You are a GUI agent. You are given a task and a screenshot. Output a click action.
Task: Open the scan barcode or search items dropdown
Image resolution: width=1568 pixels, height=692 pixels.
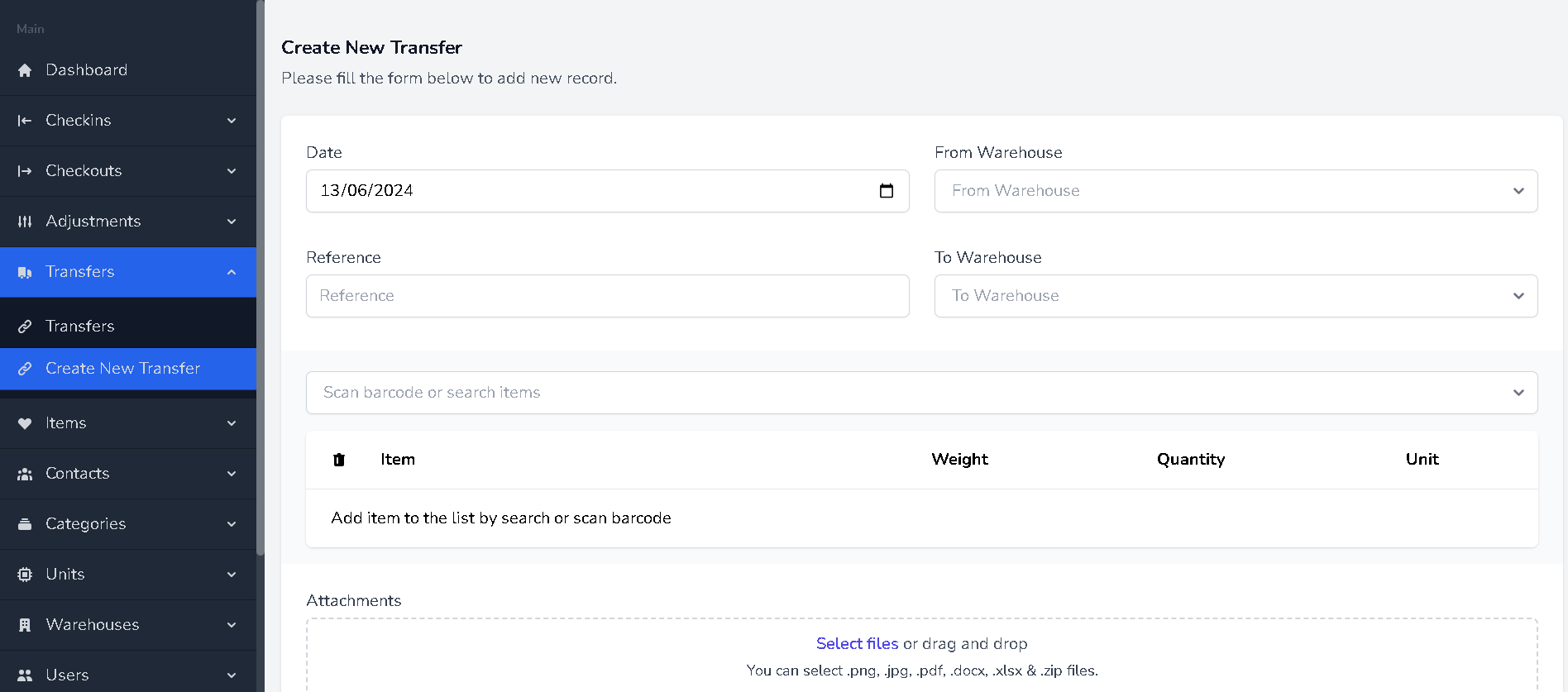tap(921, 393)
